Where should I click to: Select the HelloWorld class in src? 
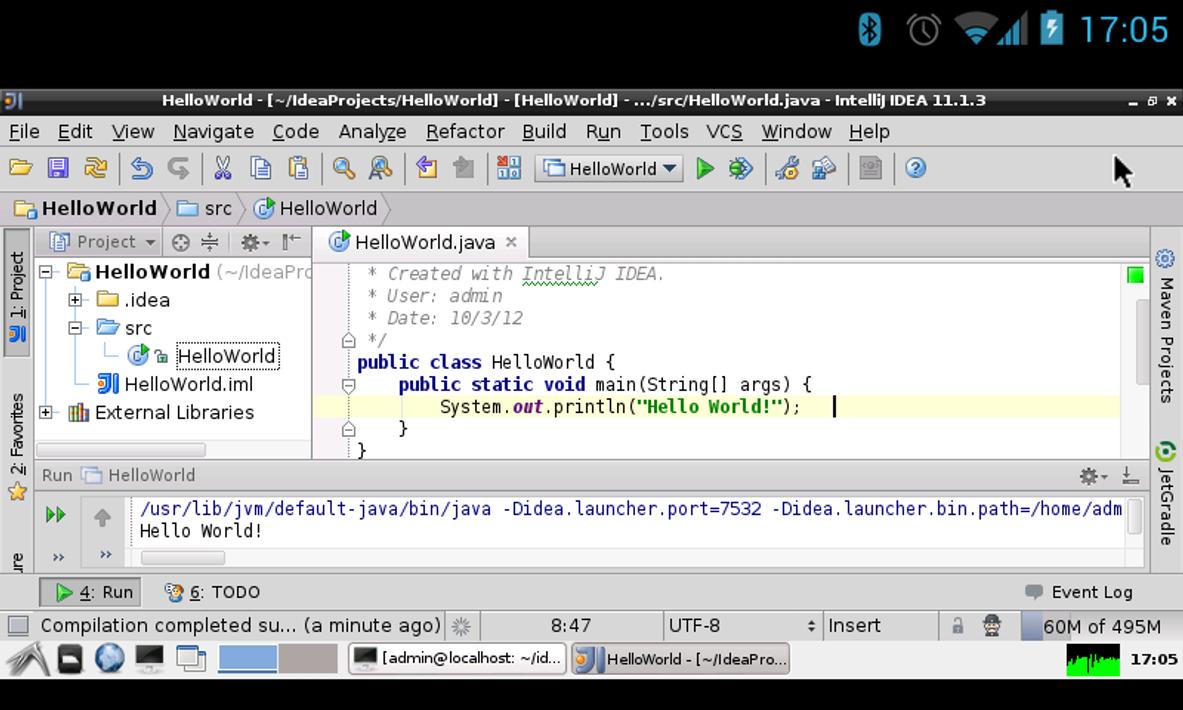point(227,356)
